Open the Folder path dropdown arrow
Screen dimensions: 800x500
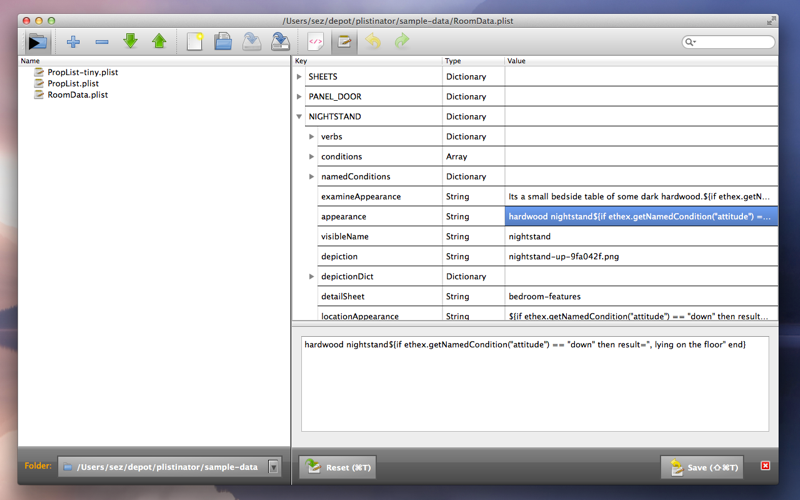coord(274,467)
